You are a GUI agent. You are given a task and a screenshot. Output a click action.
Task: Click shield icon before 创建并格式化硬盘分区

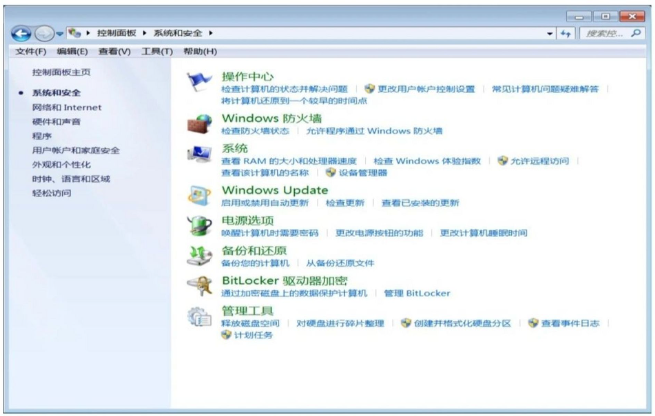pos(406,322)
